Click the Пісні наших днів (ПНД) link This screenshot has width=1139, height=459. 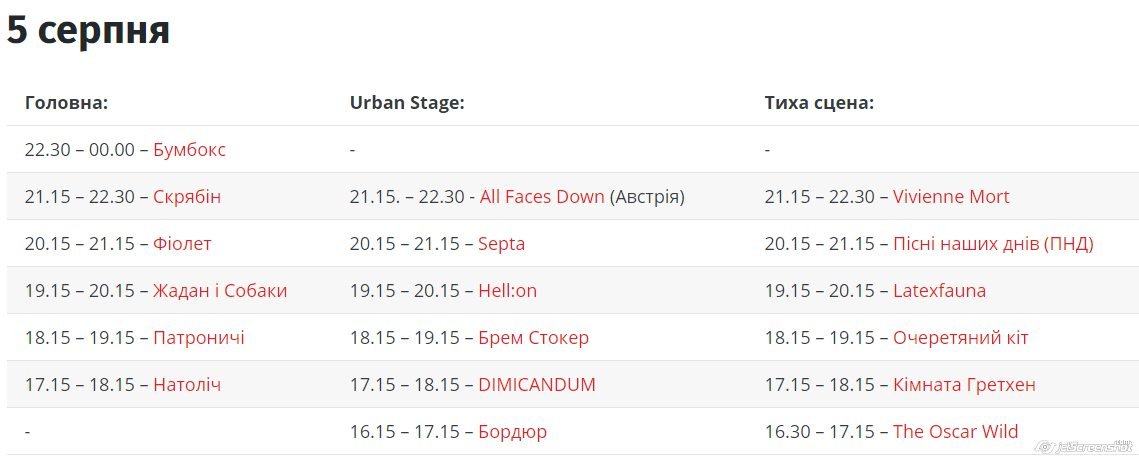coord(993,244)
